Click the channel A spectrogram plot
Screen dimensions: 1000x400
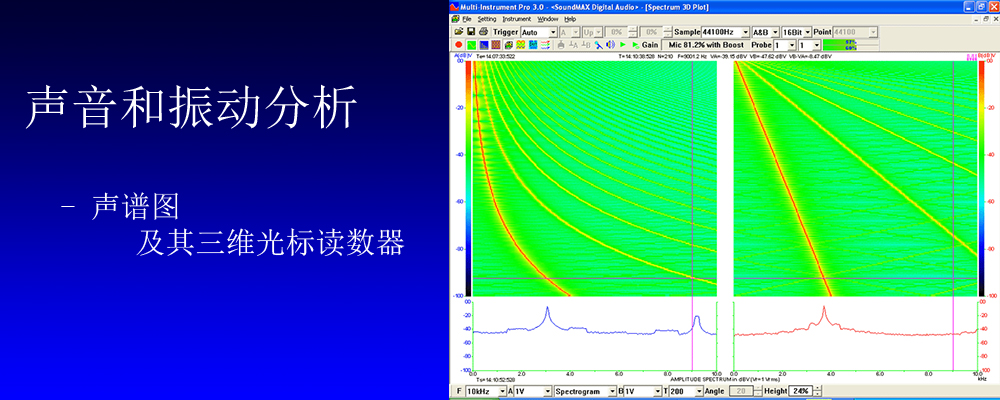(594, 179)
